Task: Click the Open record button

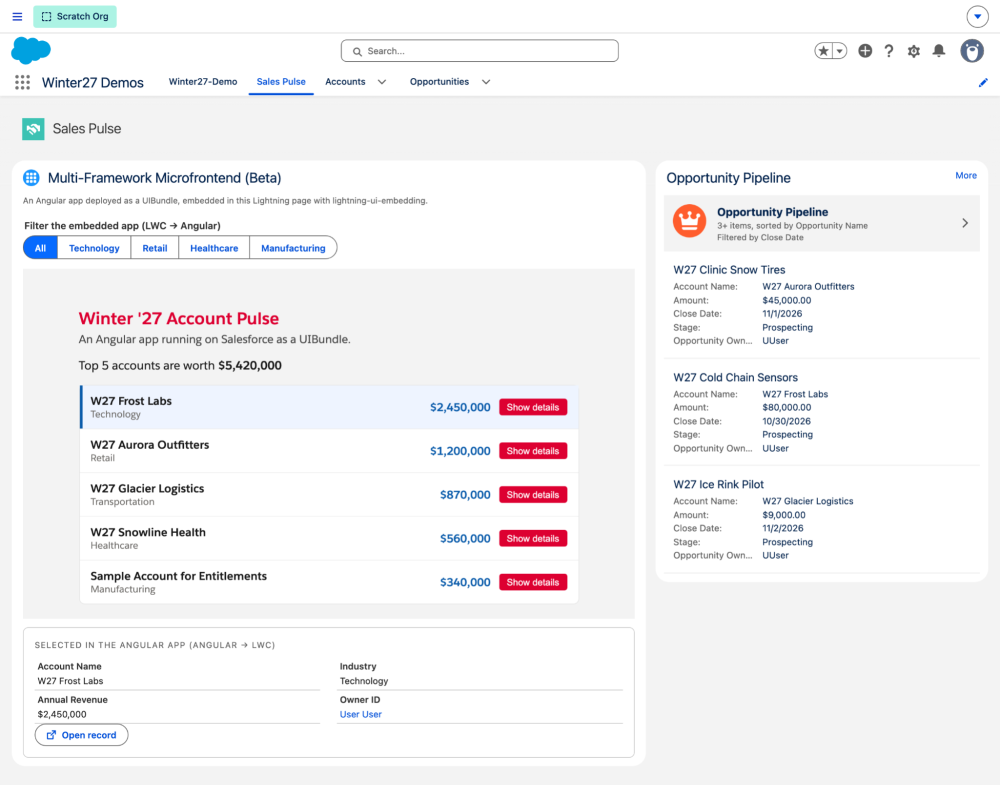Action: click(81, 735)
